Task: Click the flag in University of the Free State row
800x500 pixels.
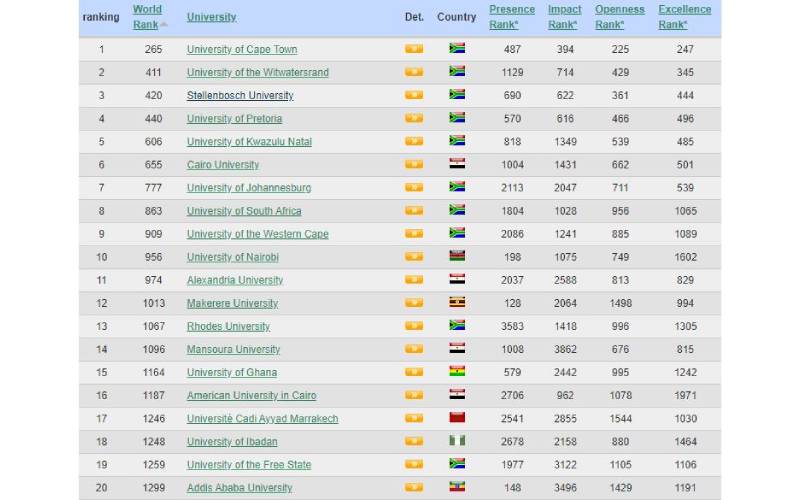Action: click(x=457, y=464)
